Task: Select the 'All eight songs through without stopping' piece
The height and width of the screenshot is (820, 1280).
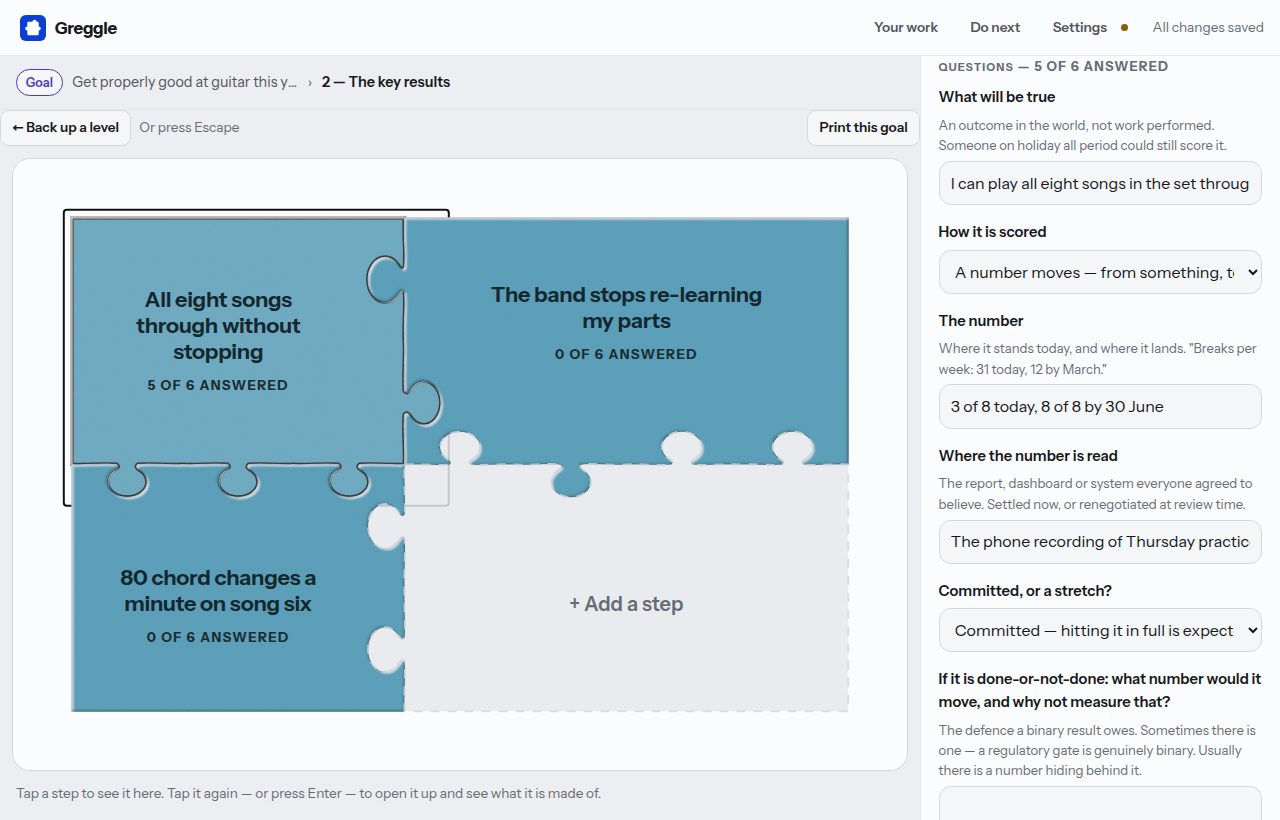Action: (238, 340)
